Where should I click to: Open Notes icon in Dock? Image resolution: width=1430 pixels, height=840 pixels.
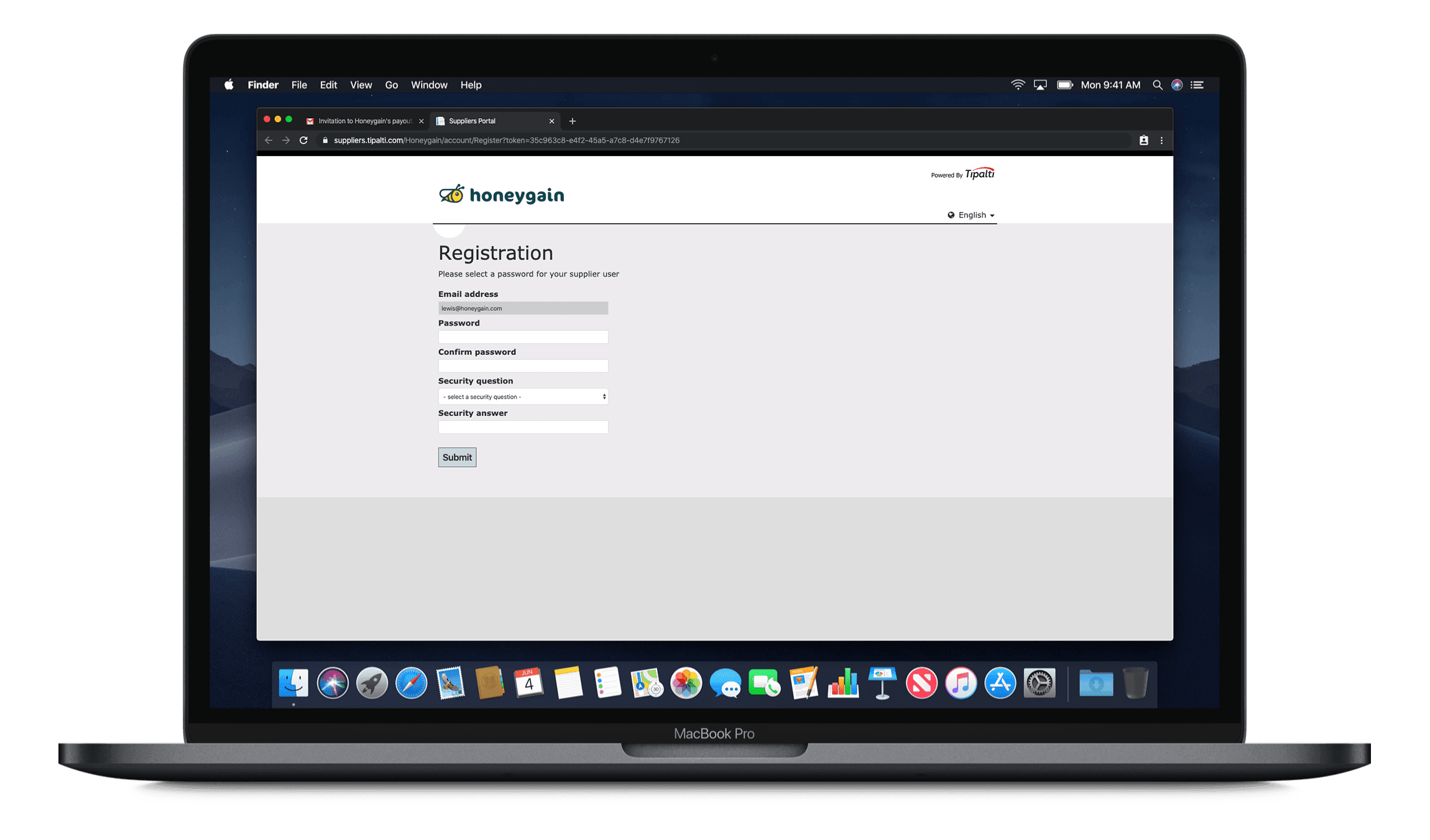tap(568, 683)
